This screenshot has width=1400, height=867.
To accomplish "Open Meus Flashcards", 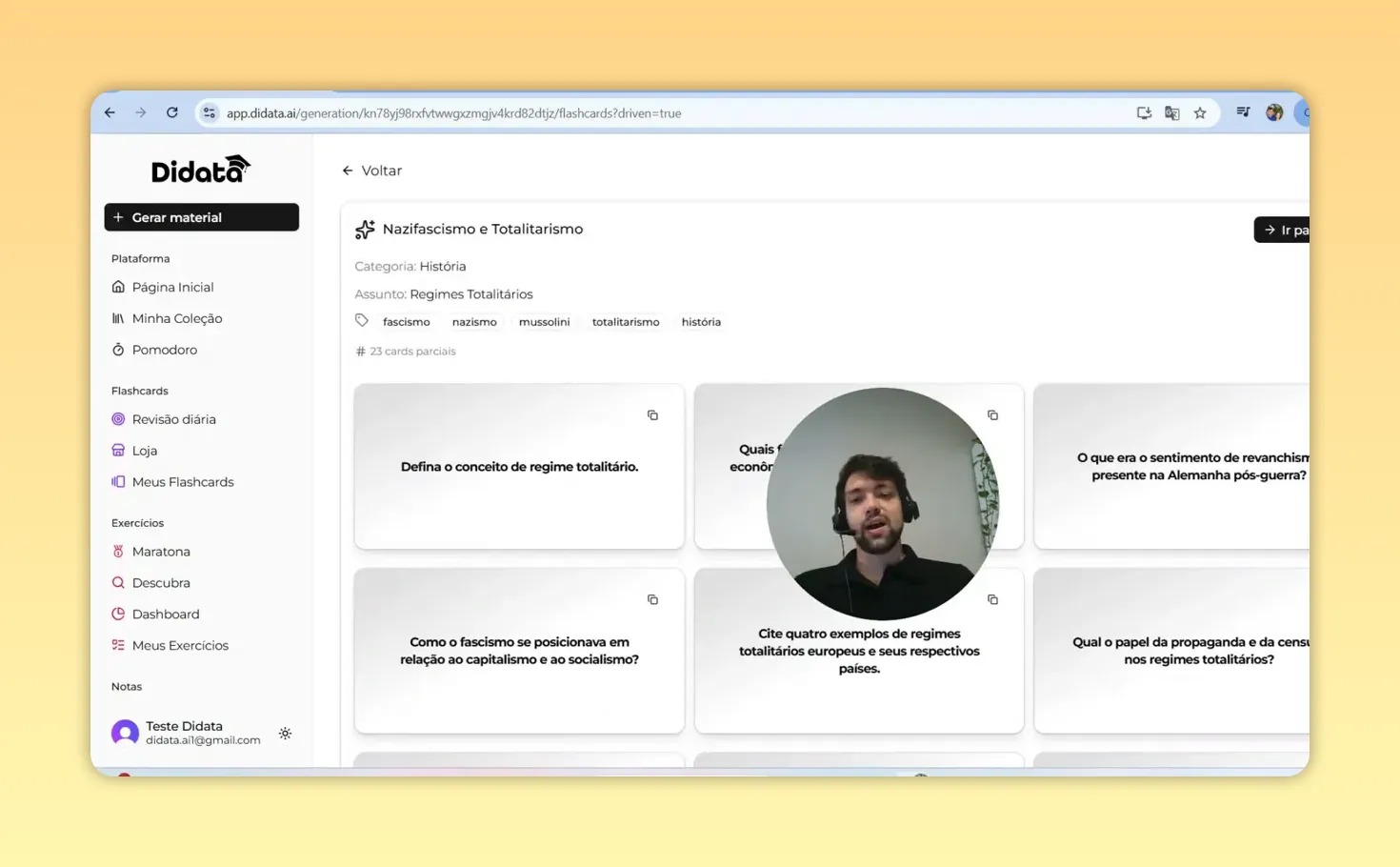I will pos(183,481).
